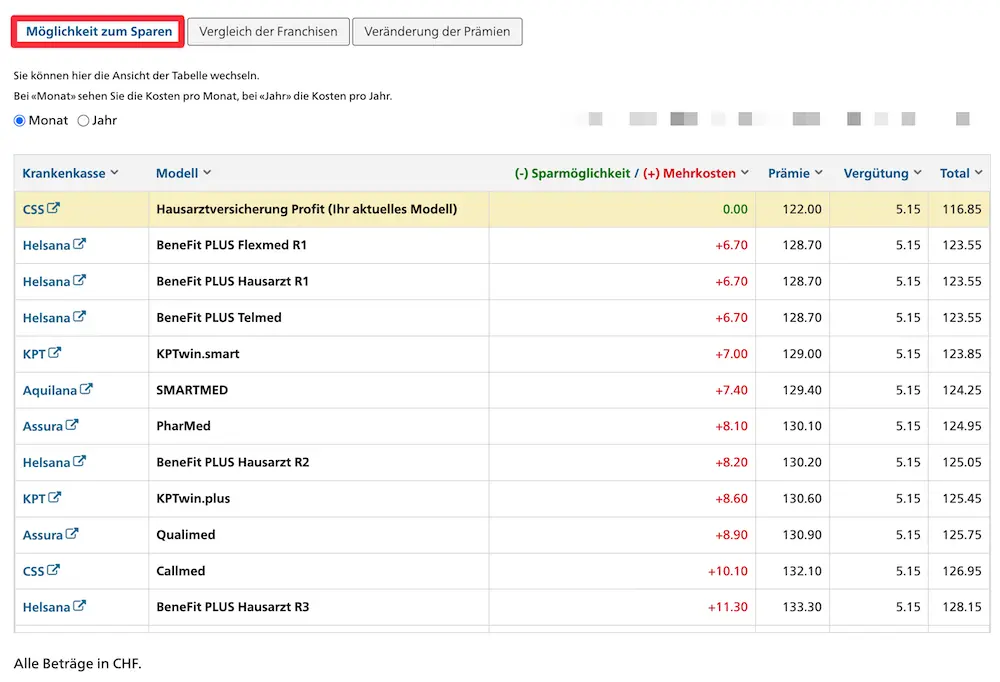This screenshot has width=1000, height=682.
Task: Click external link icon beside KPT KPTwin.plus
Action: (56, 498)
